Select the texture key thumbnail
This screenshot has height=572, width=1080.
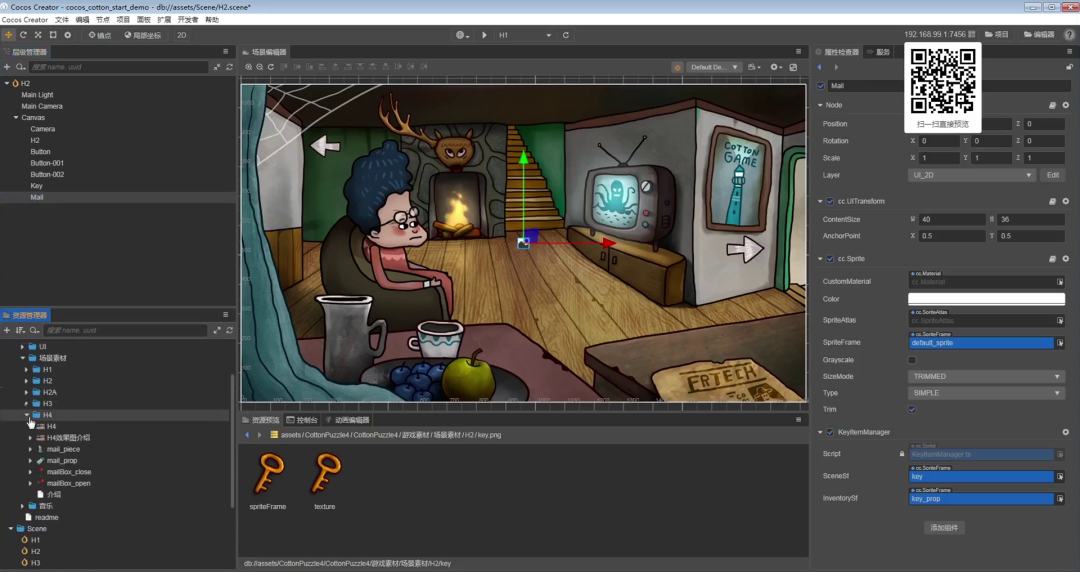pos(325,474)
